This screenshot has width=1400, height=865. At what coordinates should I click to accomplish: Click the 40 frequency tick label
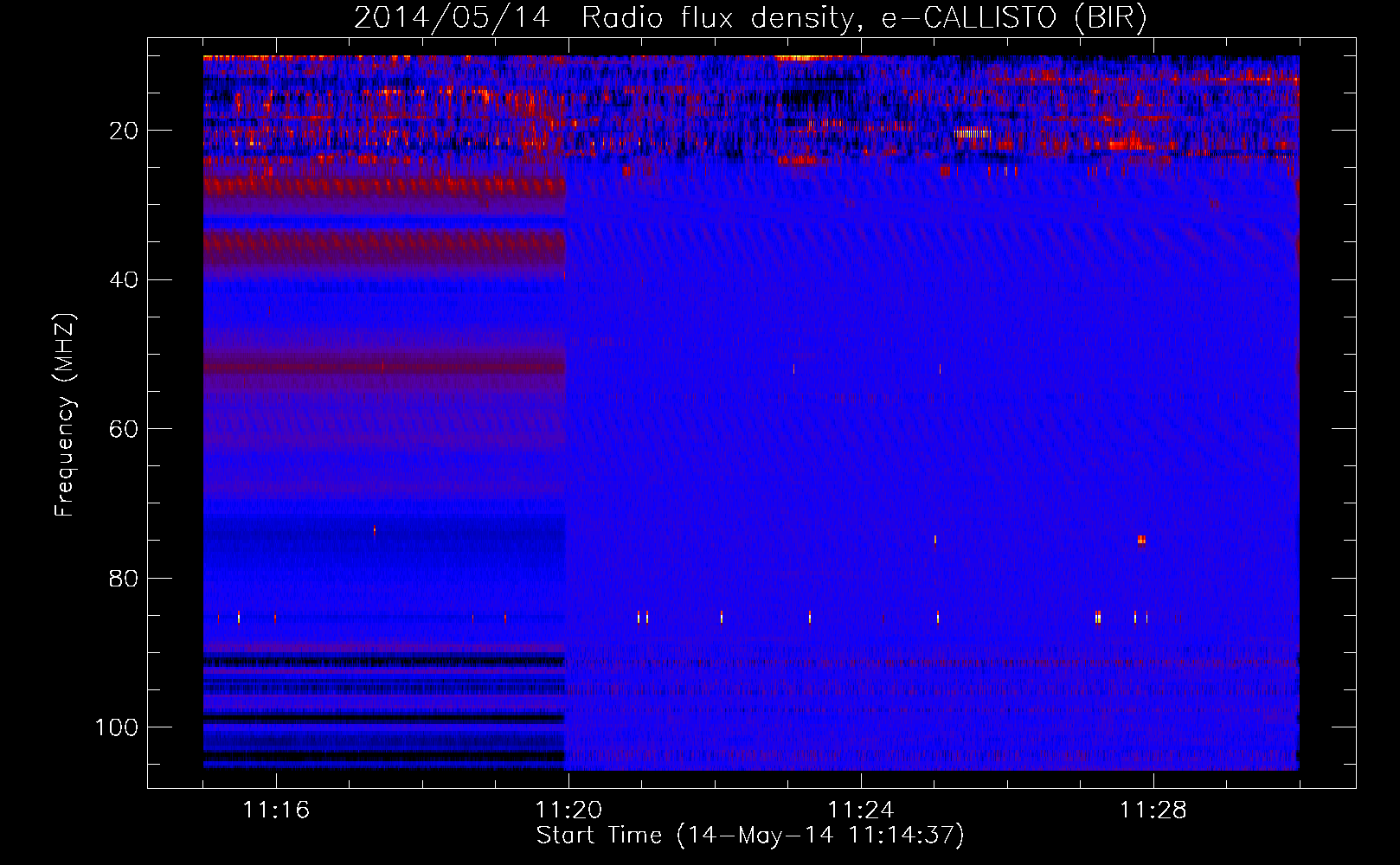click(125, 280)
